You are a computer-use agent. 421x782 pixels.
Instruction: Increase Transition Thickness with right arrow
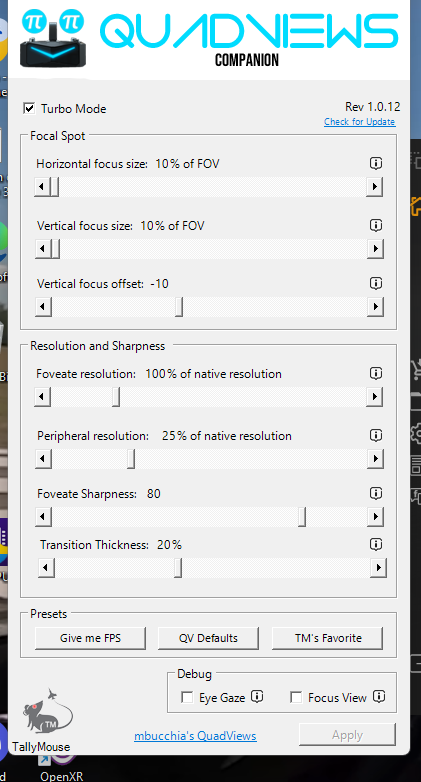coord(378,568)
